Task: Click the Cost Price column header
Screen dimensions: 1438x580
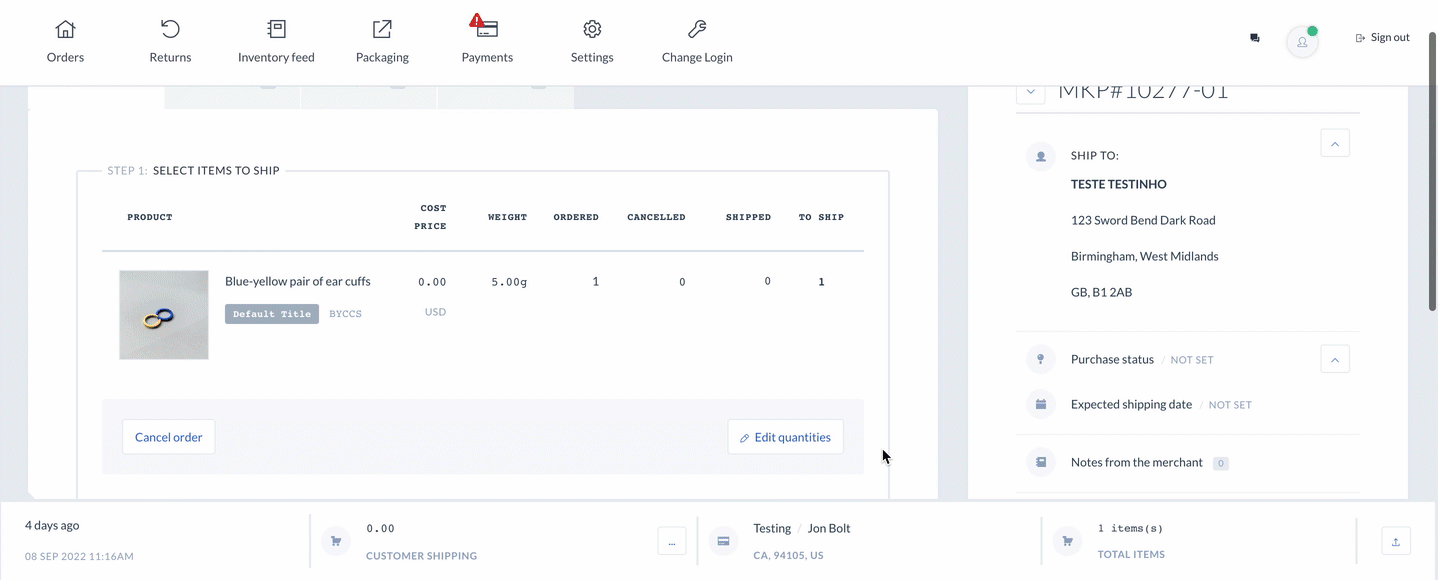Action: pos(432,217)
